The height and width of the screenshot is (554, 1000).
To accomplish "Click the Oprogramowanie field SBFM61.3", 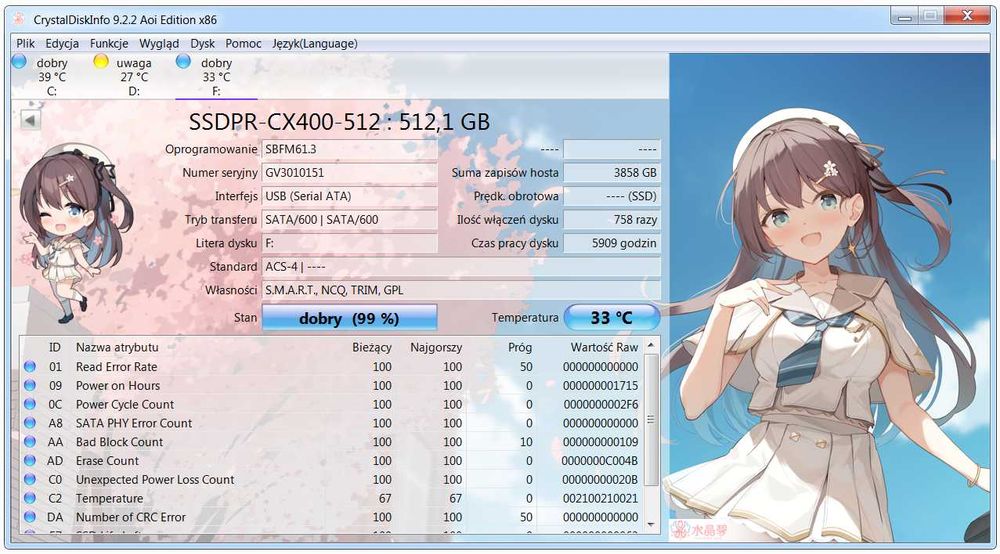I will (349, 149).
